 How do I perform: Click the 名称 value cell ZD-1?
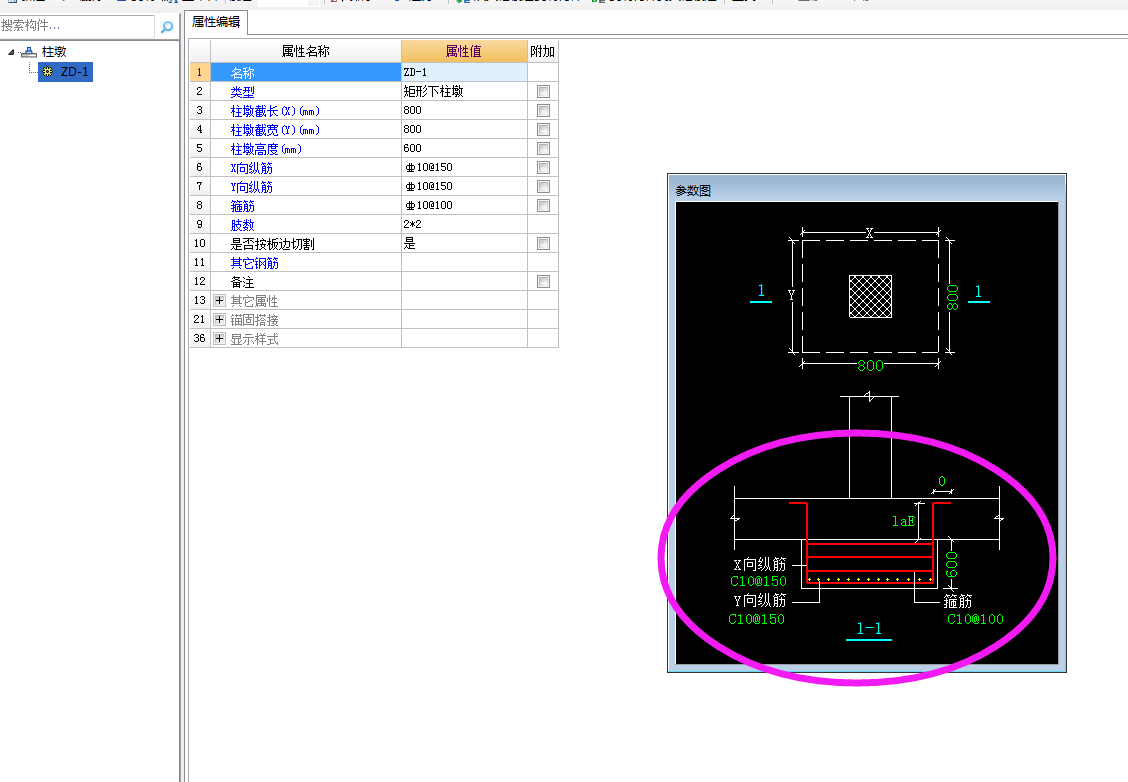(464, 72)
